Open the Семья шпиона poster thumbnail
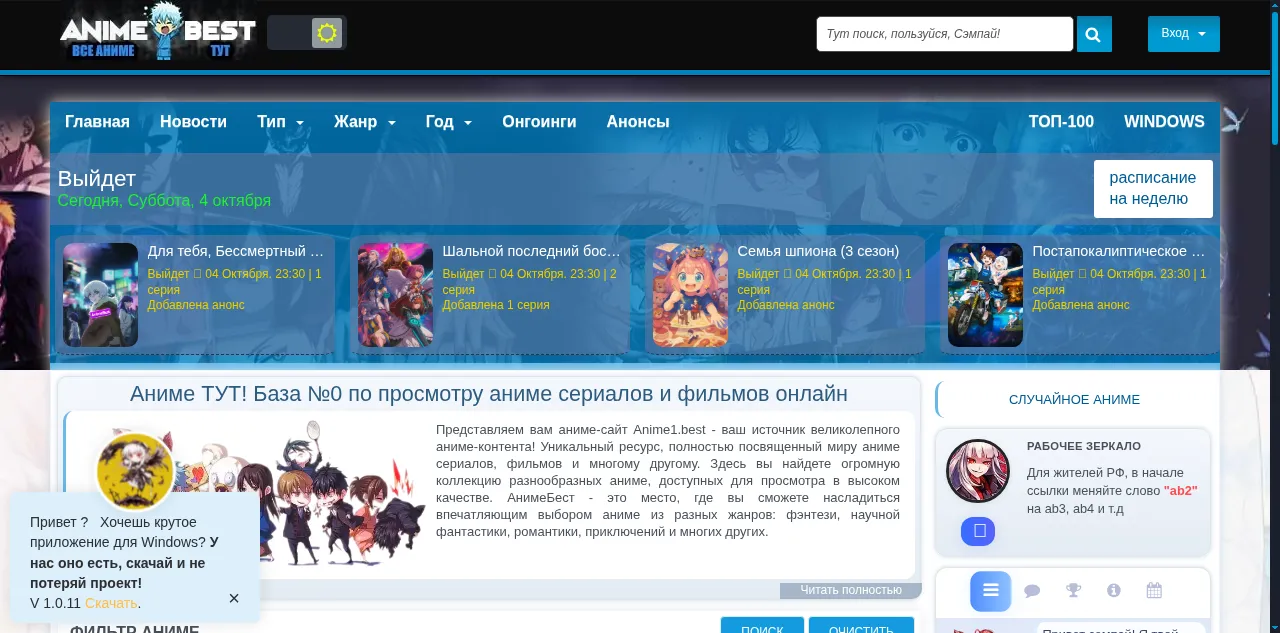Screen dimensions: 1280x633 690,295
